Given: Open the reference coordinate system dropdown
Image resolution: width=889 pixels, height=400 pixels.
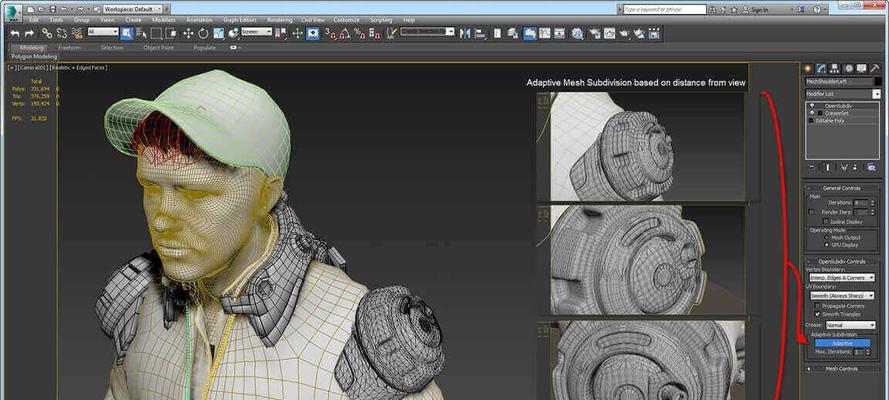Looking at the screenshot, I should [x=257, y=32].
